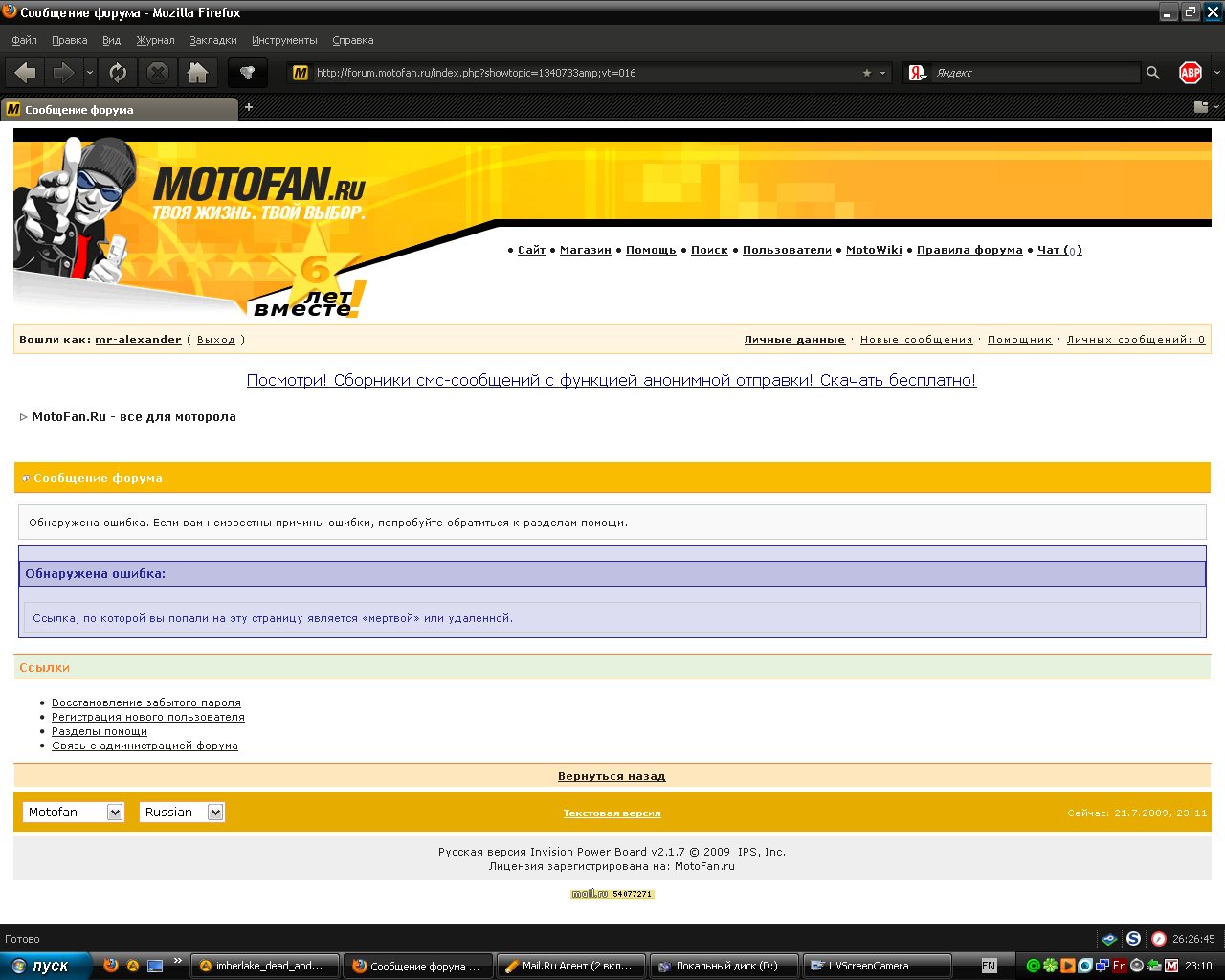Click into the Яндекс search box
This screenshot has width=1225, height=980.
click(x=1036, y=73)
